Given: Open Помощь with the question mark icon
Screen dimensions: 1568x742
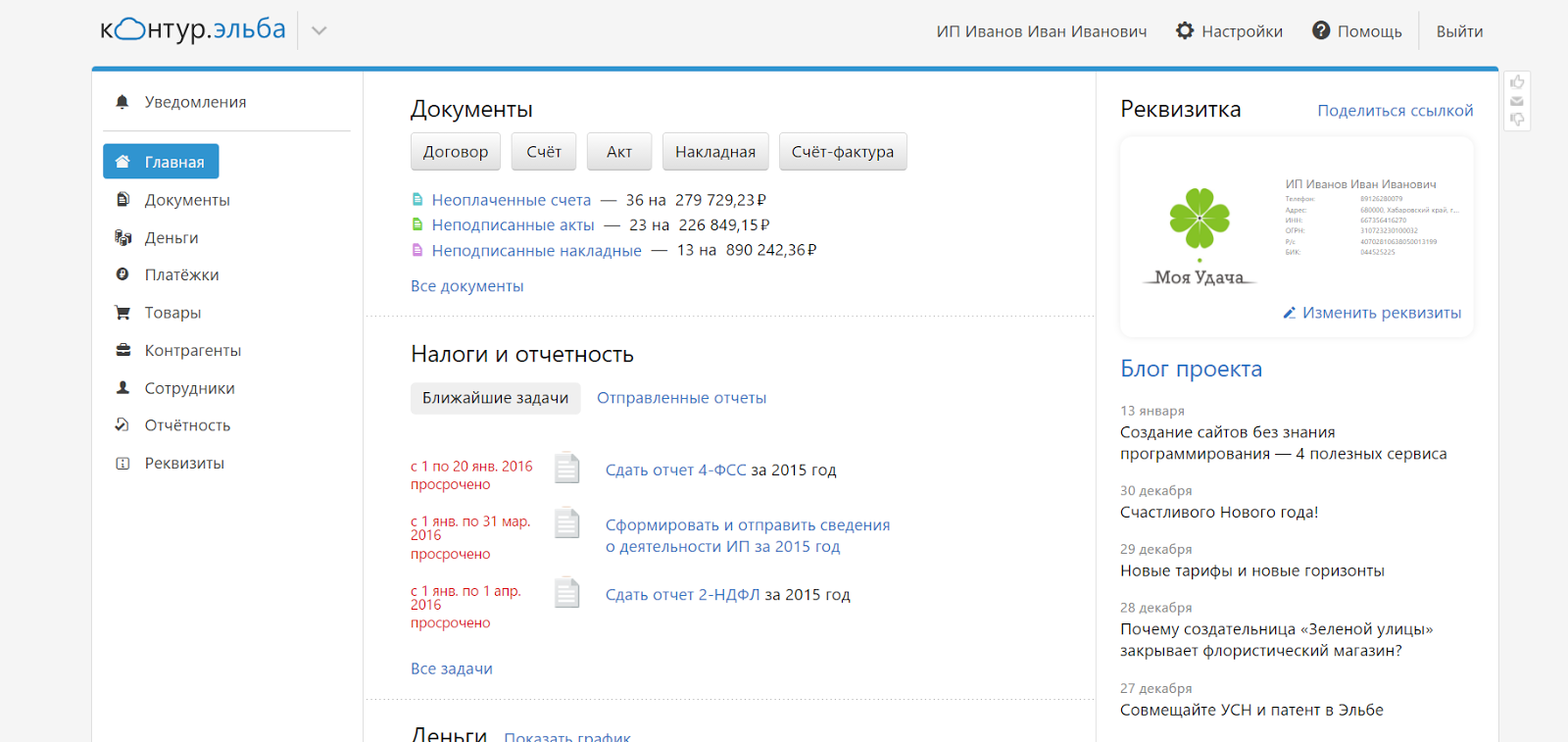Looking at the screenshot, I should coord(1321,31).
